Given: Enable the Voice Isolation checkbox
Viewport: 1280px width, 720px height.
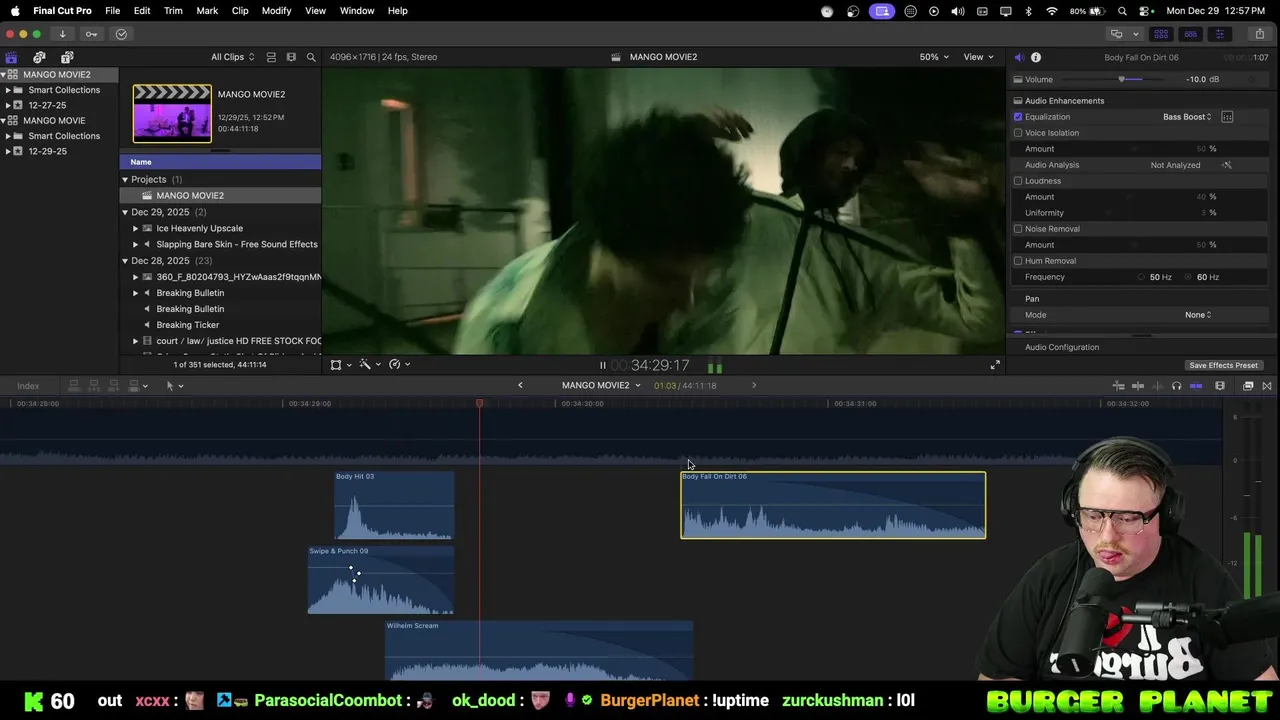Looking at the screenshot, I should 1018,133.
